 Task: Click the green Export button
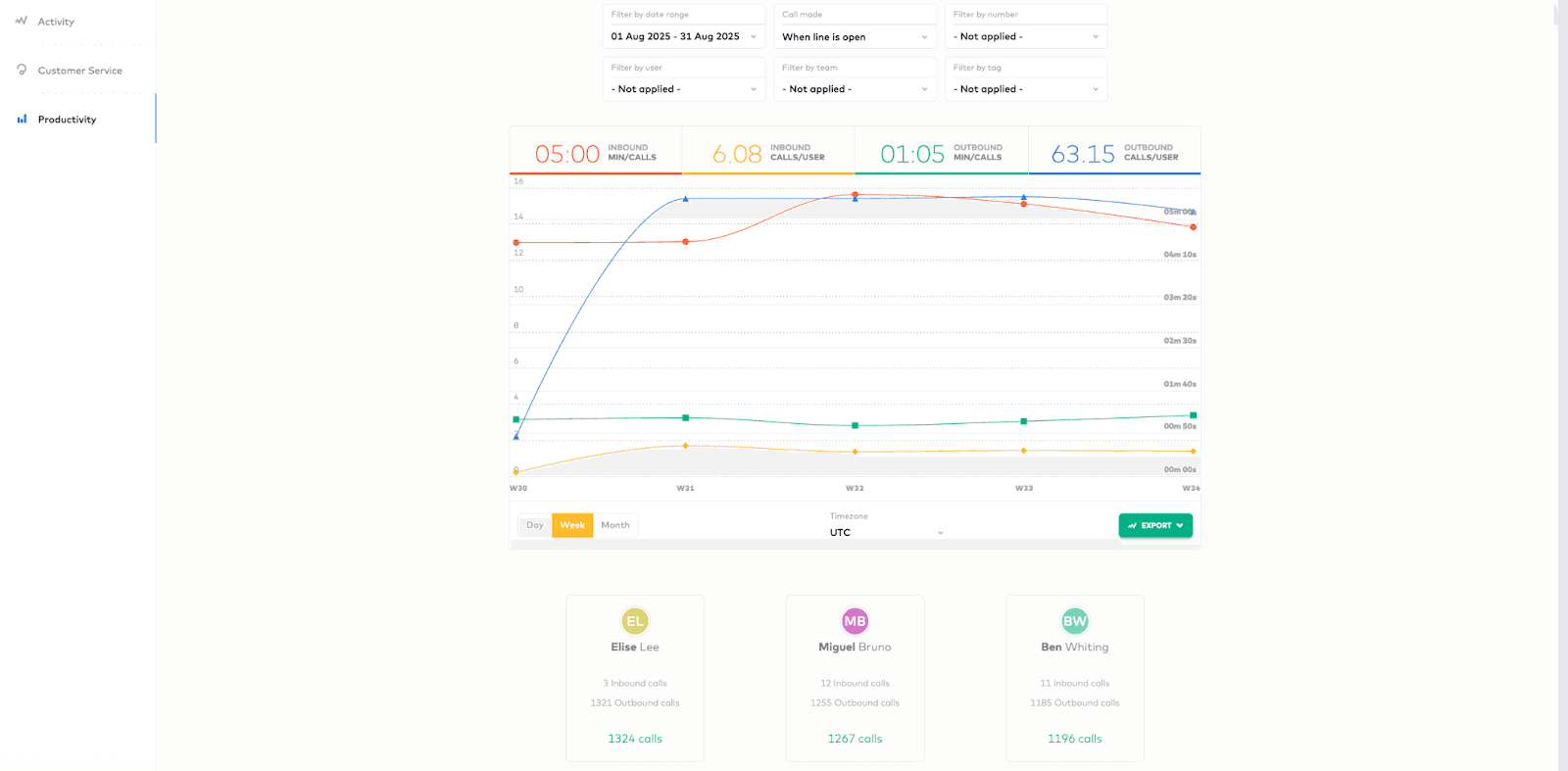[x=1155, y=525]
